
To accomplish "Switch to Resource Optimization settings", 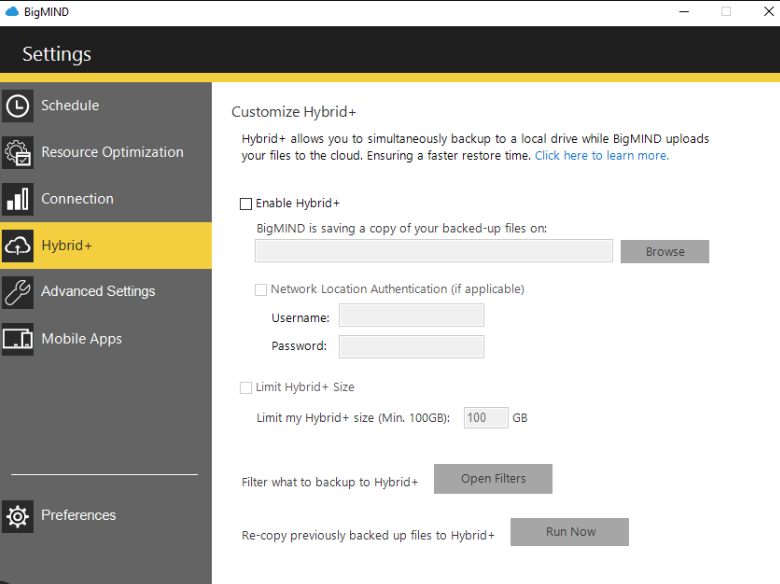I will click(106, 152).
